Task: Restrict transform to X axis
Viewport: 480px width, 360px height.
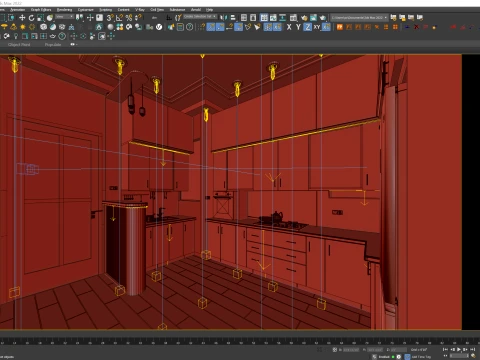Action: pos(289,27)
